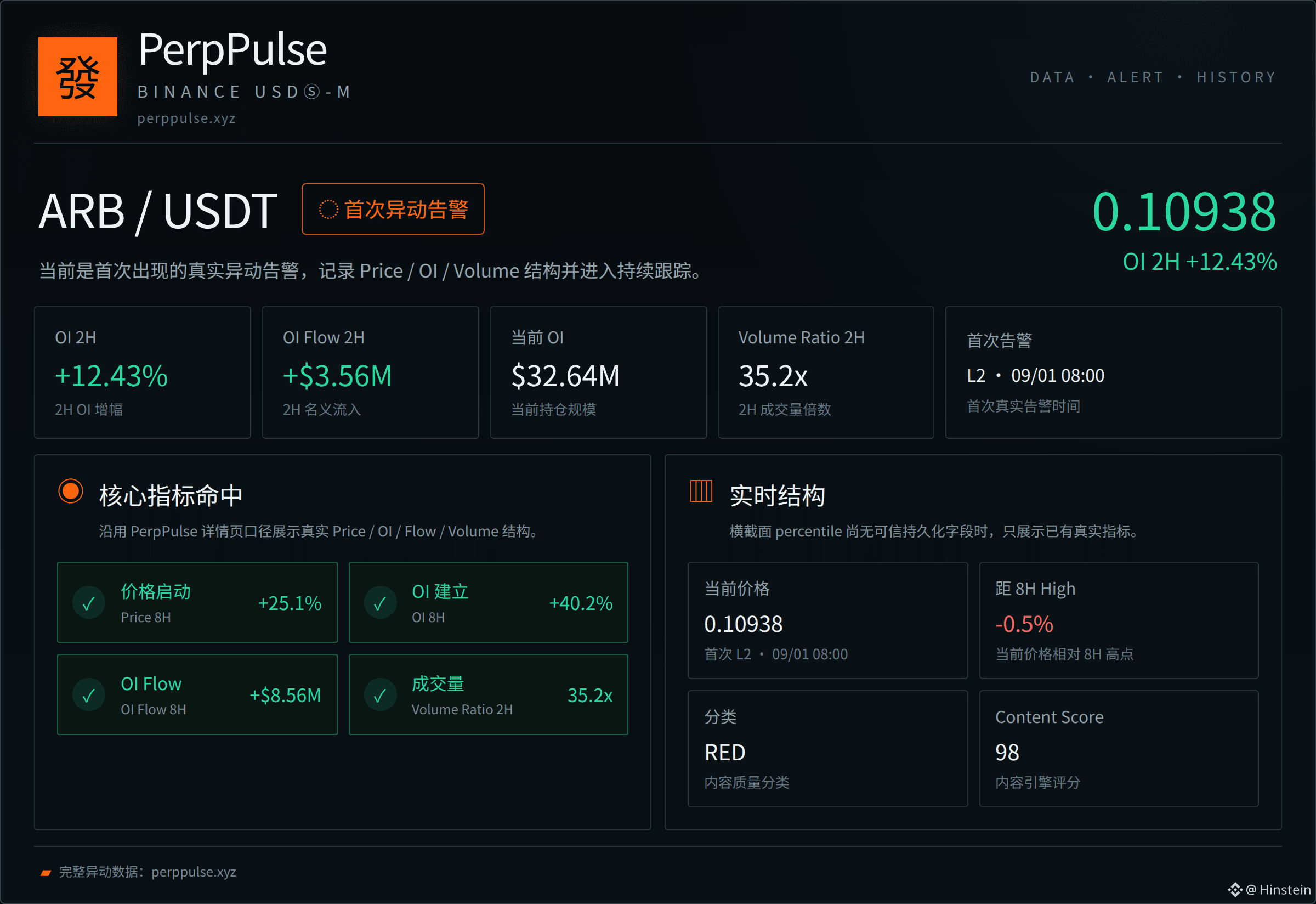The width and height of the screenshot is (1316, 904).
Task: Click the checkmark for OI Flow 8H
Action: coord(89,695)
